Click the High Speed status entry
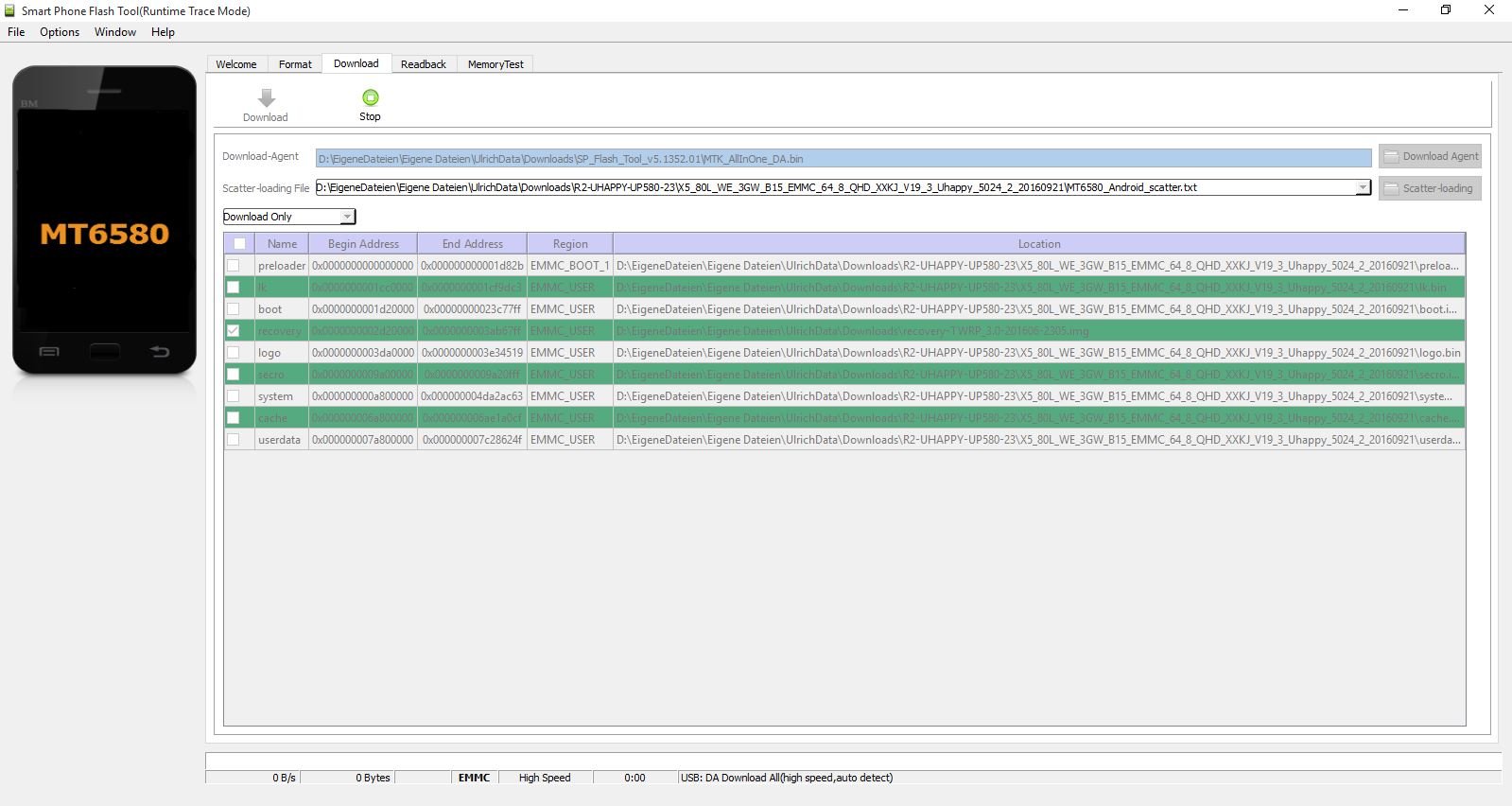This screenshot has width=1512, height=806. click(545, 778)
